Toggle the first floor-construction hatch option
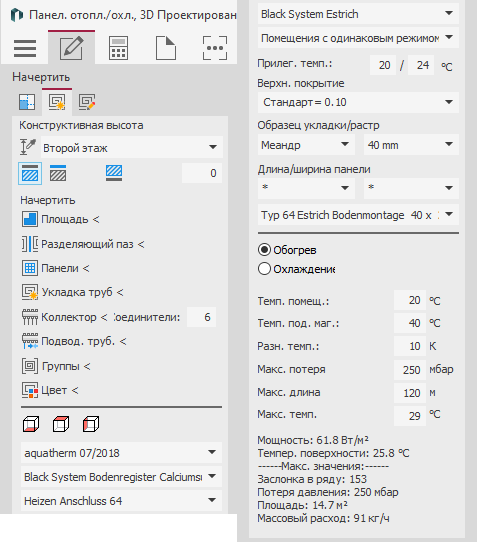 (30, 173)
